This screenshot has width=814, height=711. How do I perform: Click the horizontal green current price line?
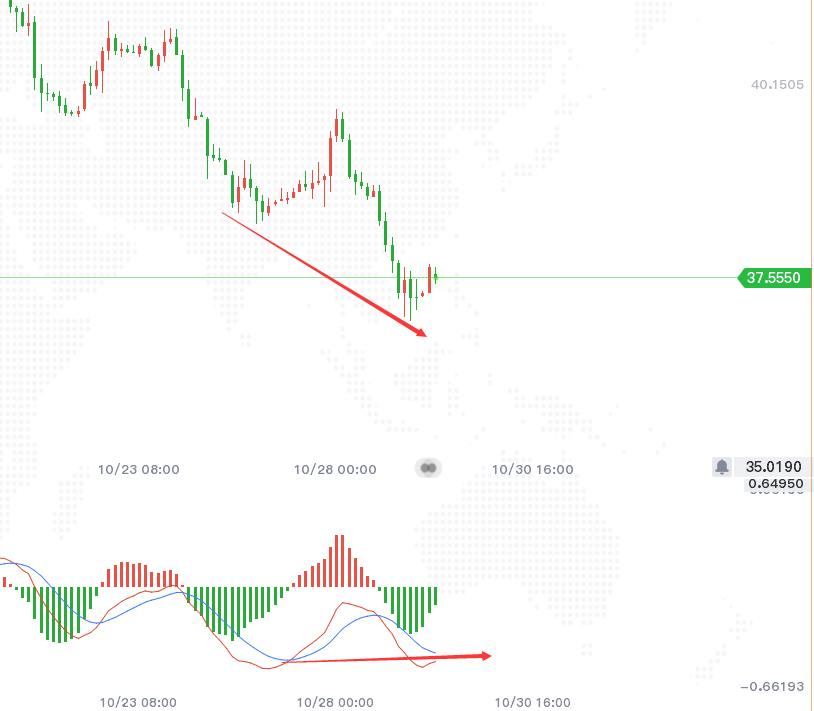click(369, 278)
